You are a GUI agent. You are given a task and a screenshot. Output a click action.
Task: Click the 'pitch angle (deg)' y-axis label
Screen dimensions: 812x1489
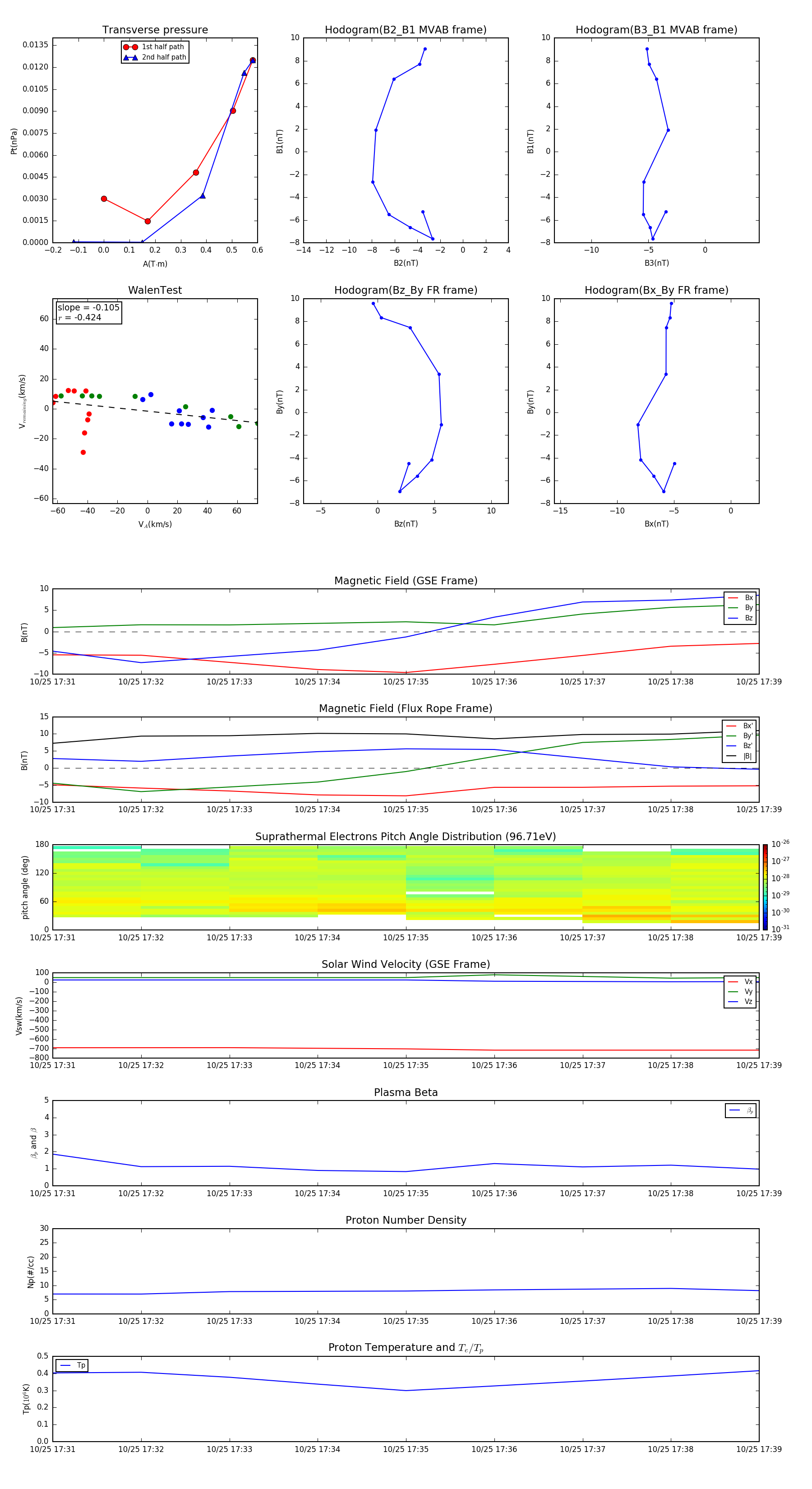(25, 887)
